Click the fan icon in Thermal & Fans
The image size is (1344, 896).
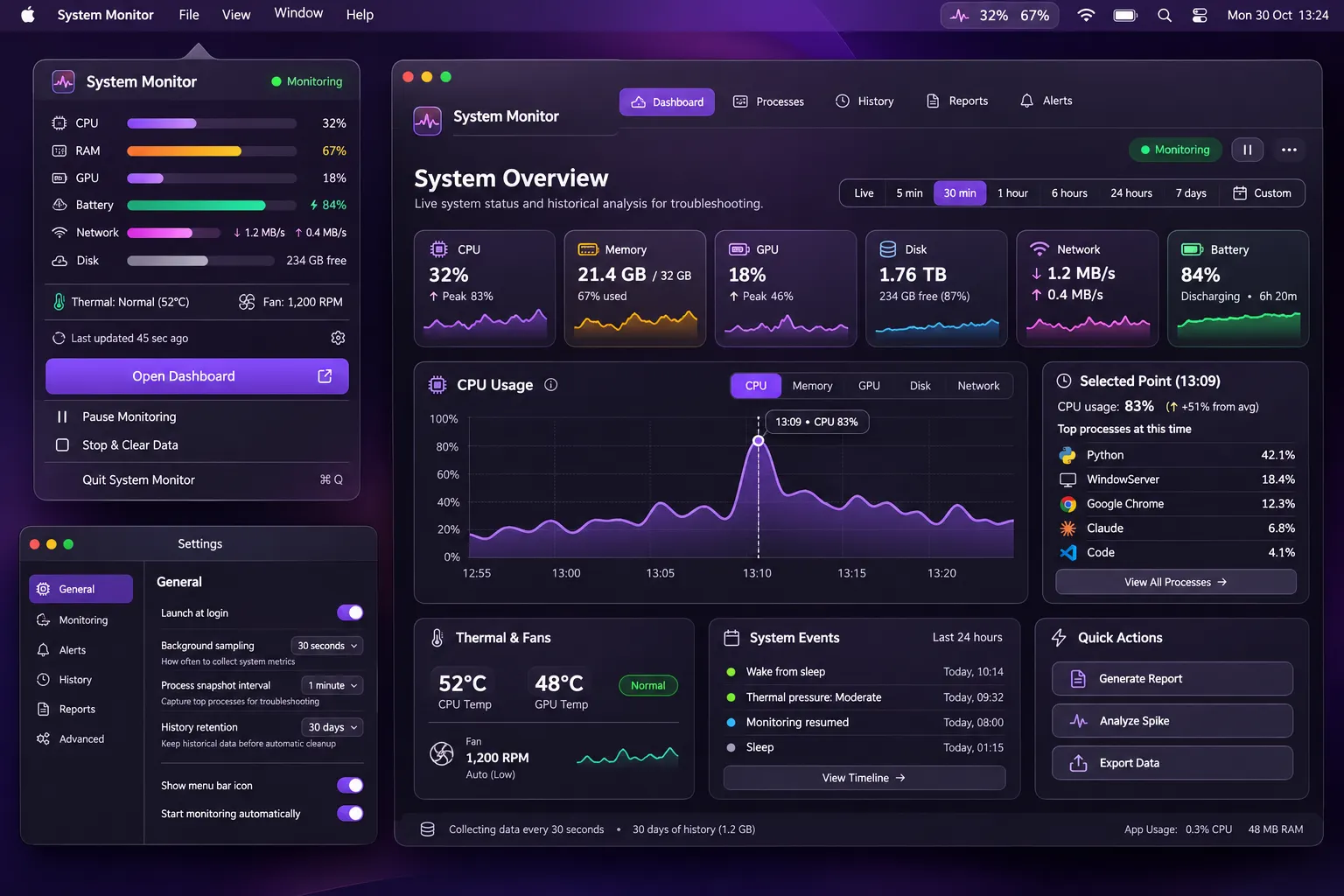(x=442, y=752)
